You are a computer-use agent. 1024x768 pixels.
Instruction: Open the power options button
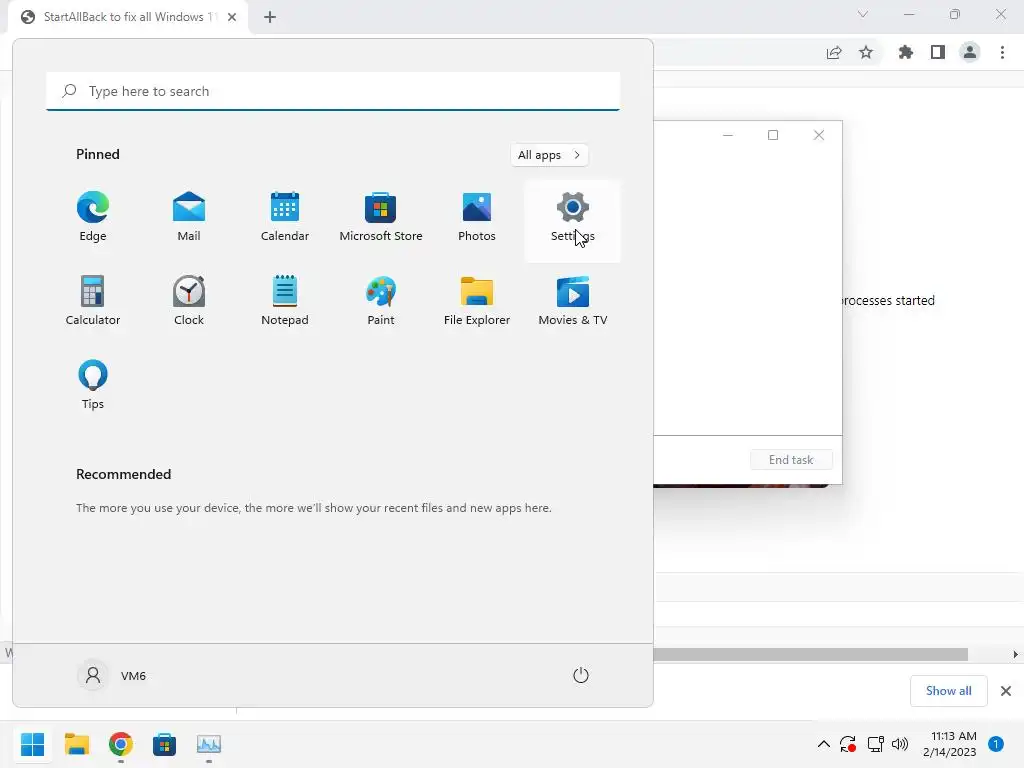(x=581, y=675)
